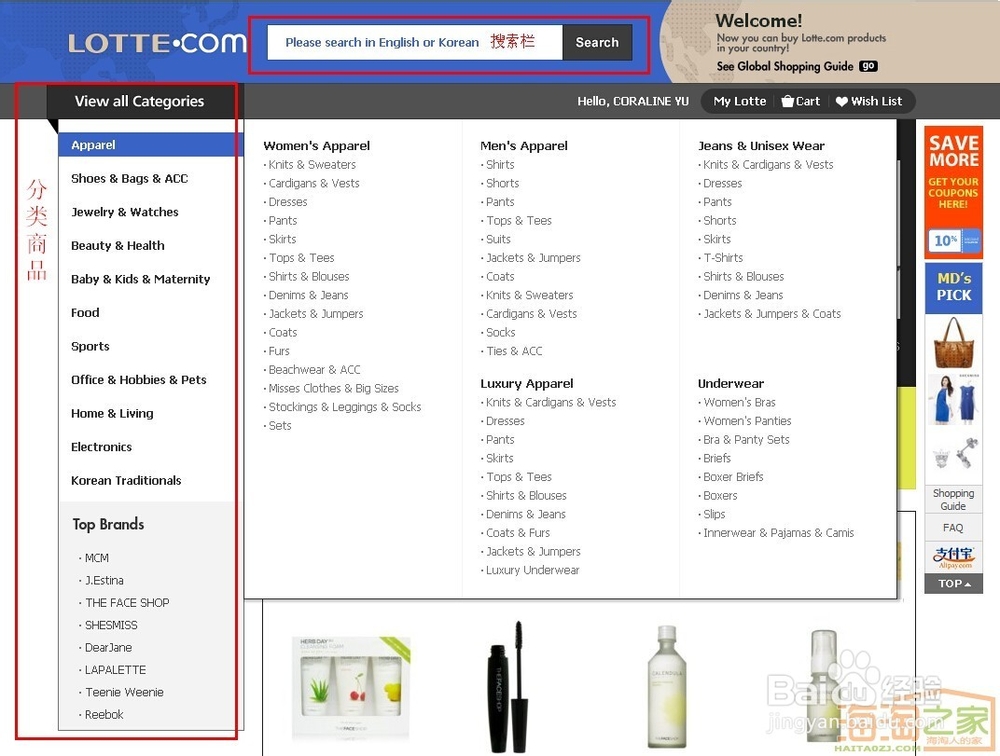
Task: Open Coats & Furs link
Action: click(x=518, y=533)
